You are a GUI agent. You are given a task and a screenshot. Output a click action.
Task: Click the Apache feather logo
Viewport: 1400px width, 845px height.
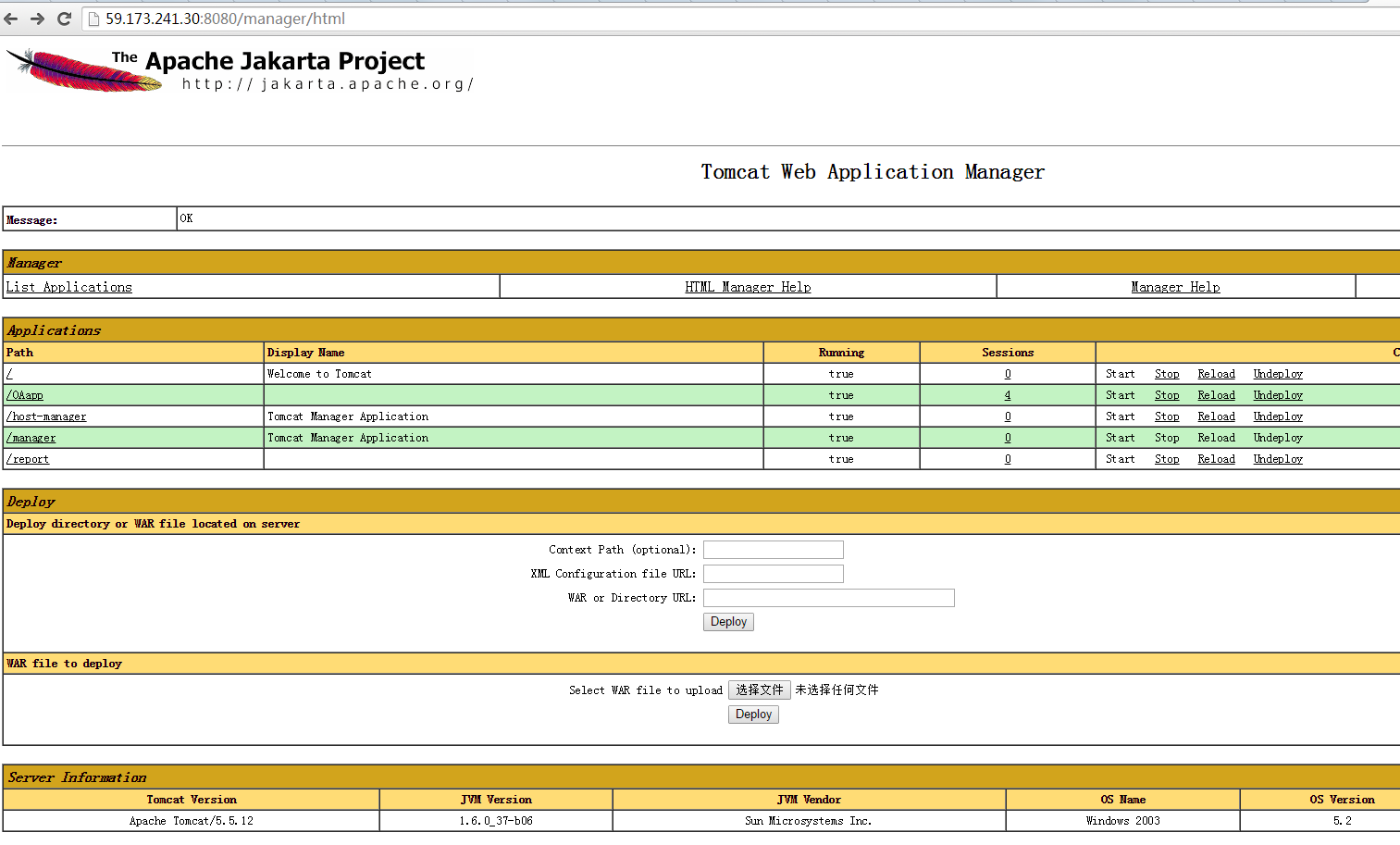83,71
